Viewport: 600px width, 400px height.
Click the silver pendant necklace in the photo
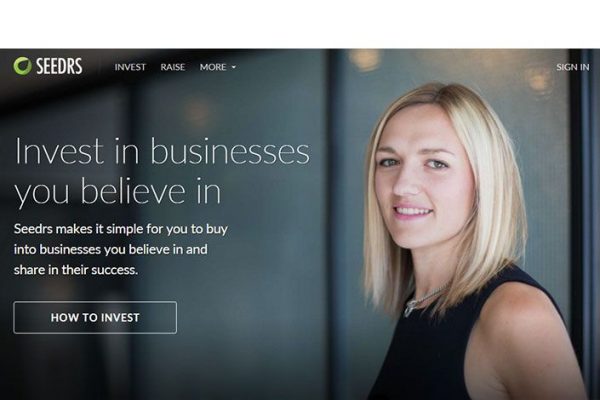pos(412,306)
